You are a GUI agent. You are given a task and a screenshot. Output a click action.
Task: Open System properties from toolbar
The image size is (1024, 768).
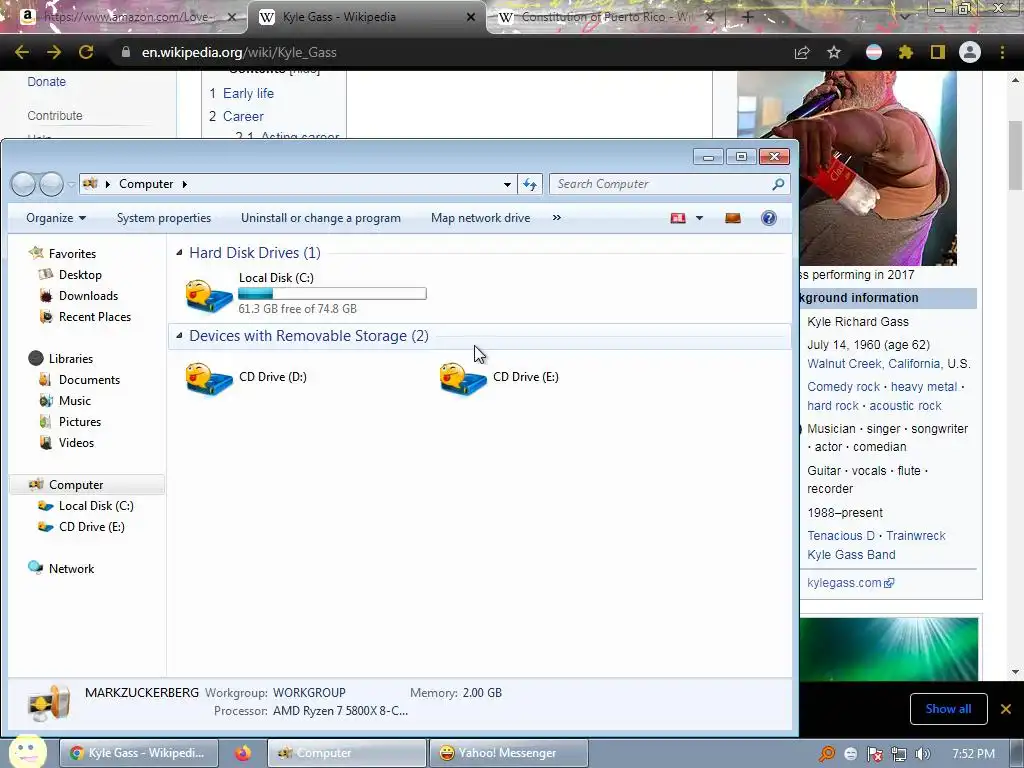click(164, 218)
